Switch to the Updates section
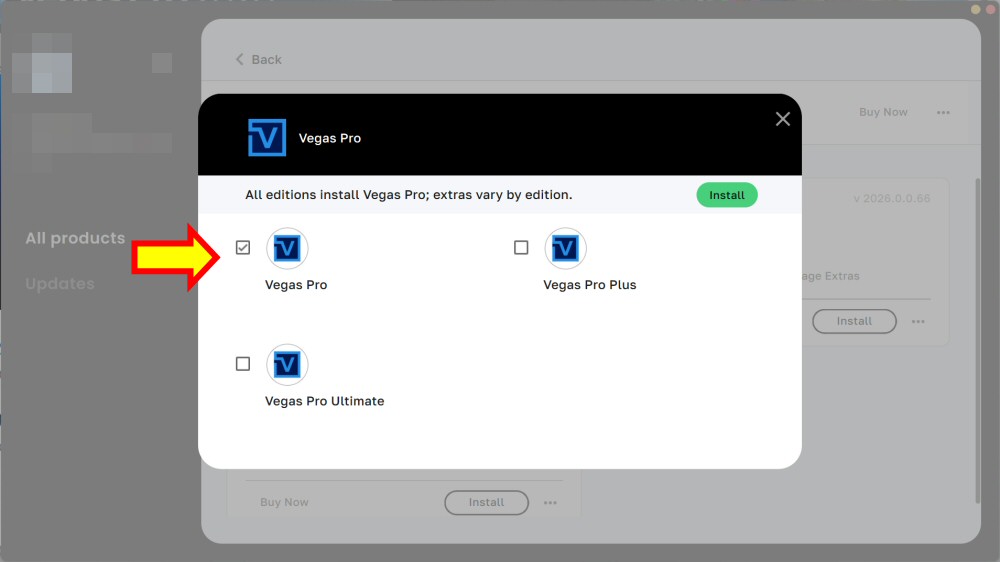1000x562 pixels. [x=60, y=284]
